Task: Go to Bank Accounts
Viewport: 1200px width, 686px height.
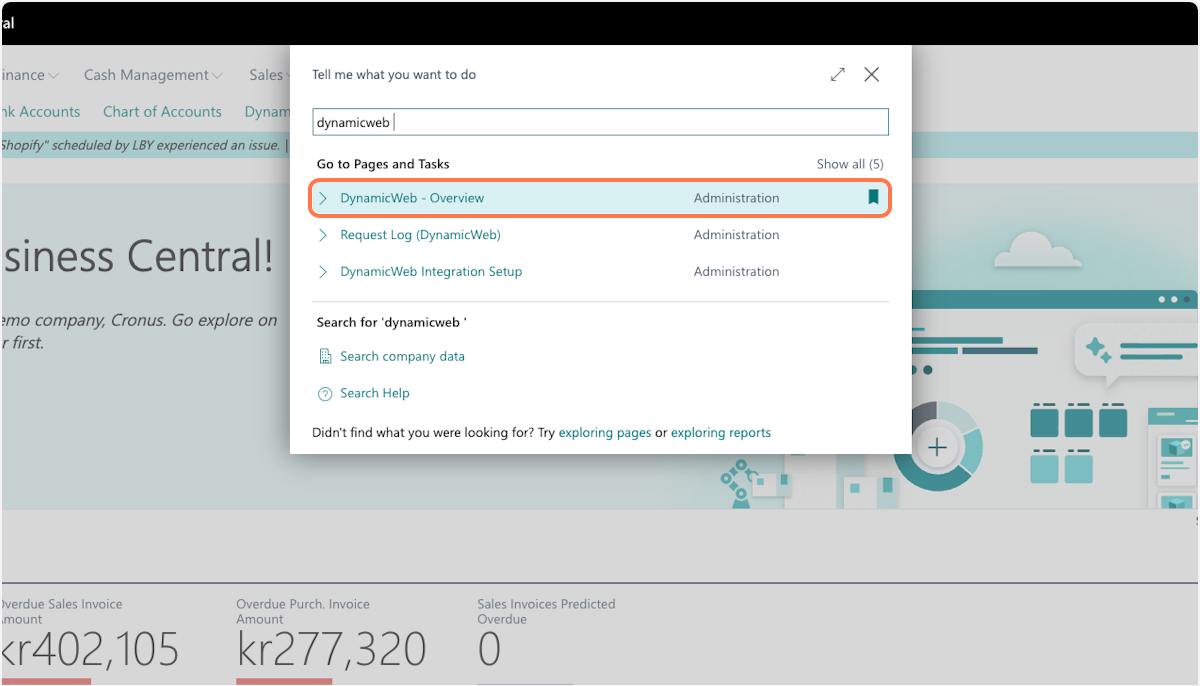Action: 42,112
